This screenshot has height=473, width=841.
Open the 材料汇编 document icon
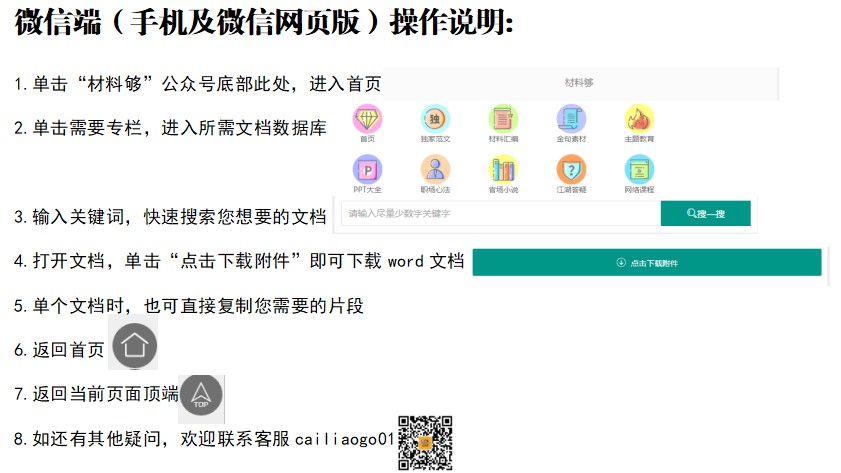click(503, 119)
